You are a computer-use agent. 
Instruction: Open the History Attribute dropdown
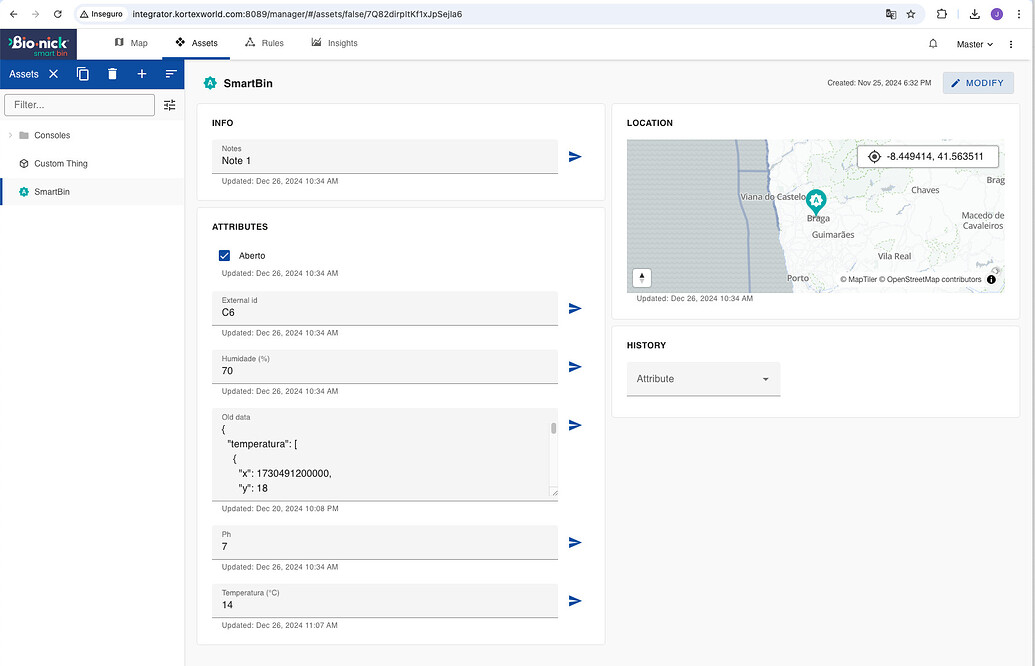[x=703, y=379]
